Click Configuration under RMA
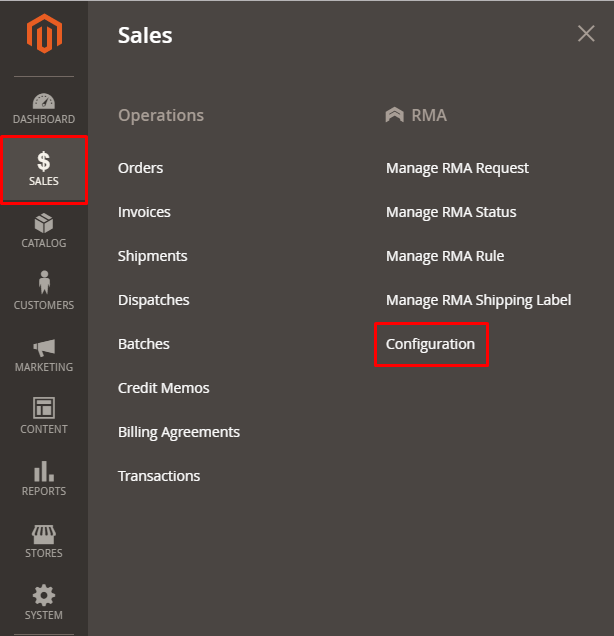 (x=431, y=344)
